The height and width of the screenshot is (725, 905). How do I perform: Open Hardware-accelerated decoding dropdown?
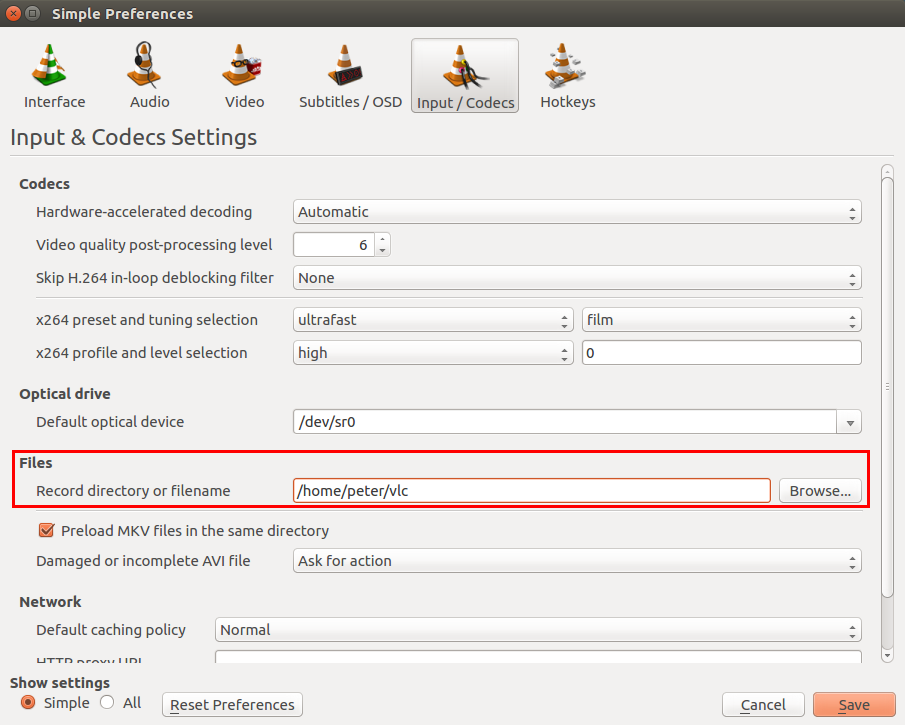(577, 212)
